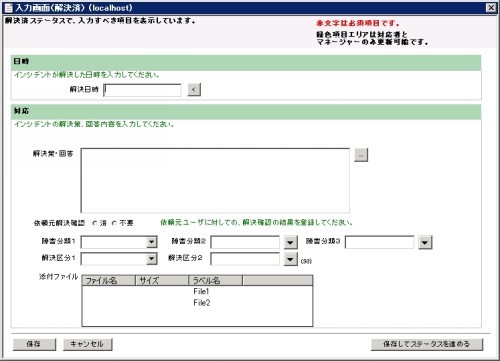Screen dimensions: 500x361
Task: Click the 保存 button
Action: [x=34, y=344]
